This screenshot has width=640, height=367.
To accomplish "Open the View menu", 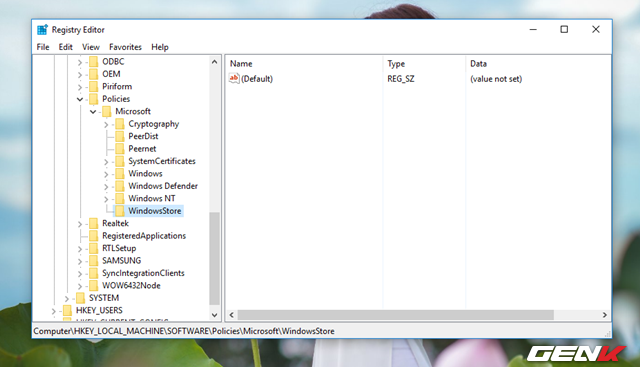I will [x=91, y=47].
